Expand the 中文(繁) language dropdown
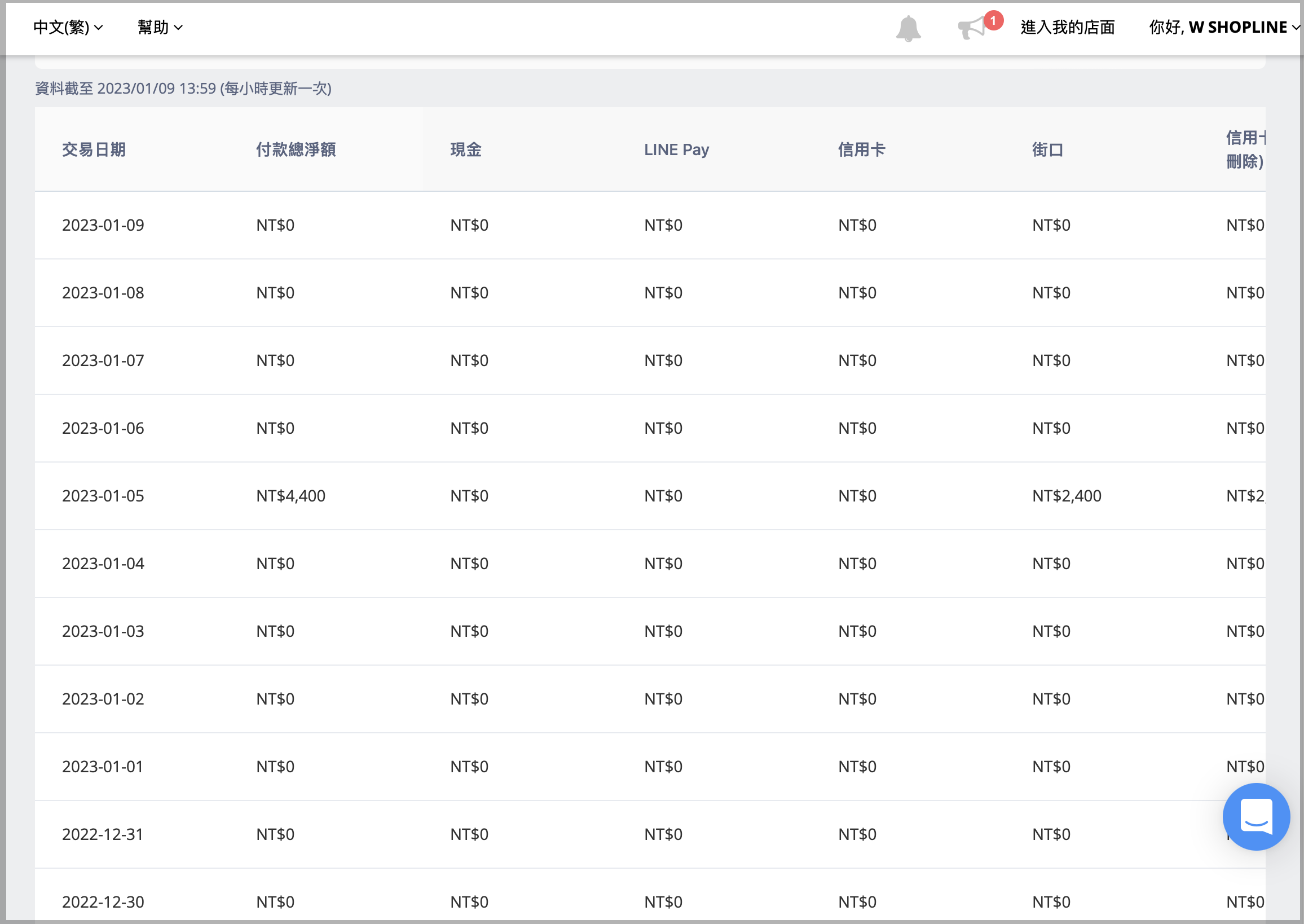 pyautogui.click(x=68, y=27)
